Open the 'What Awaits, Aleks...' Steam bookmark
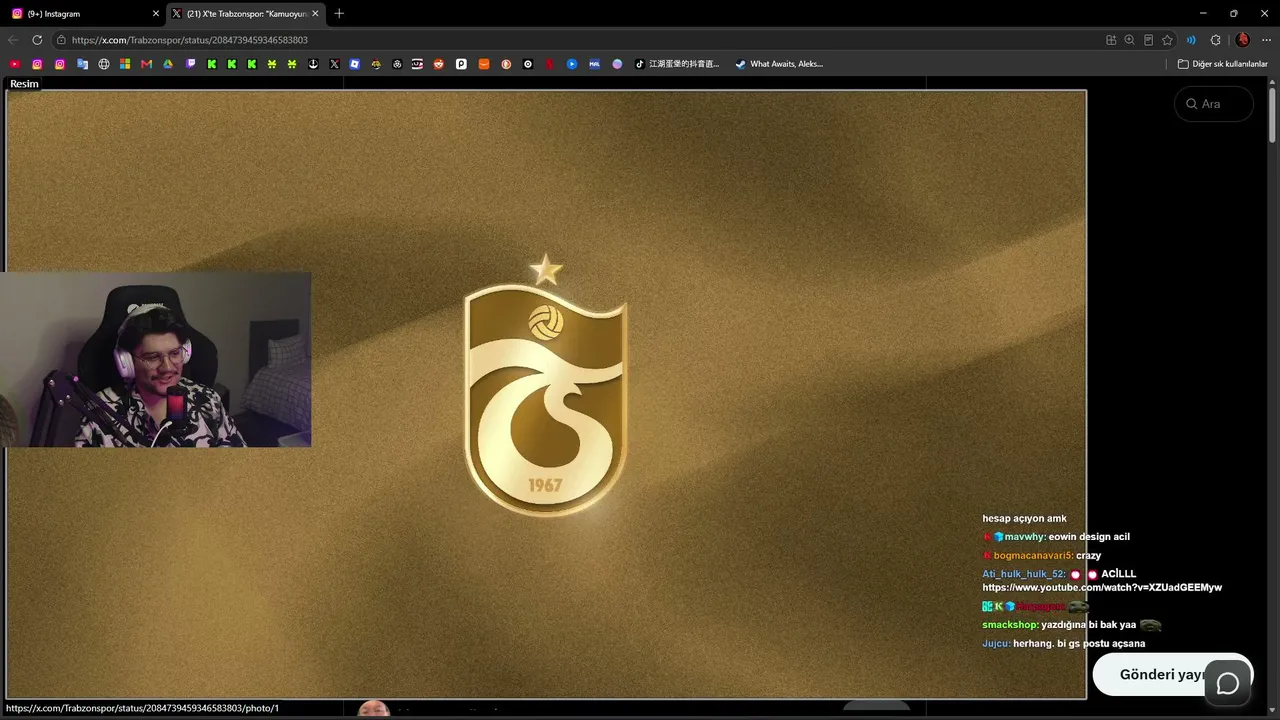 779,64
